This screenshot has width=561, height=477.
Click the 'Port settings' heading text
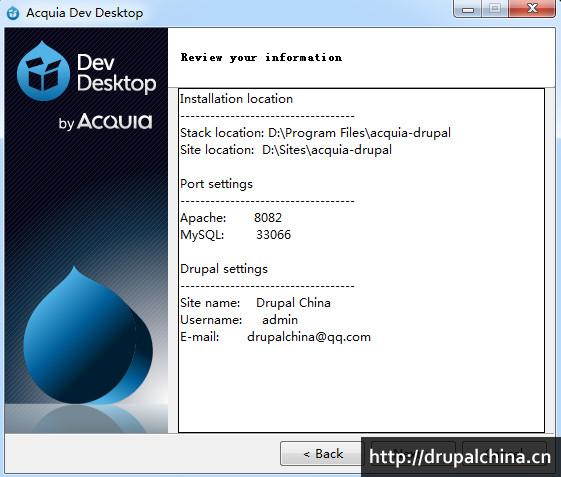pos(216,184)
